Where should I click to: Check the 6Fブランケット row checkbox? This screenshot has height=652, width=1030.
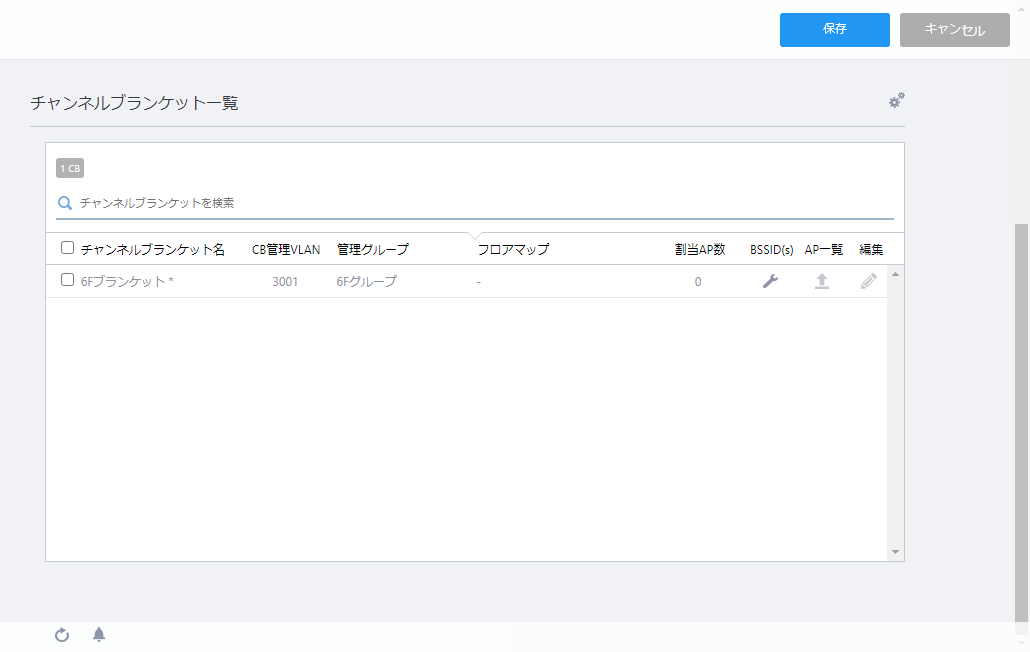pyautogui.click(x=67, y=280)
